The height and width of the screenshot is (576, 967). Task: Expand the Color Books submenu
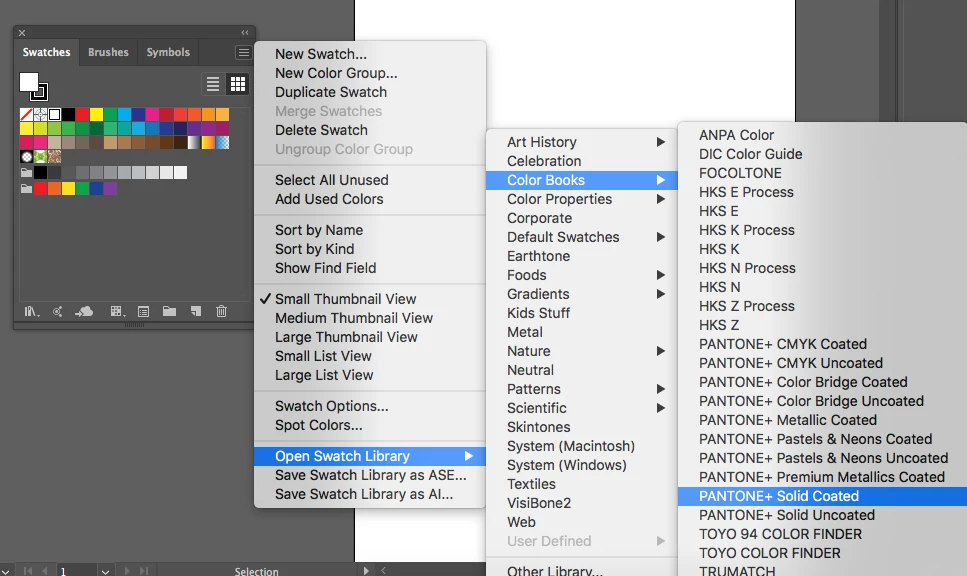tap(582, 180)
